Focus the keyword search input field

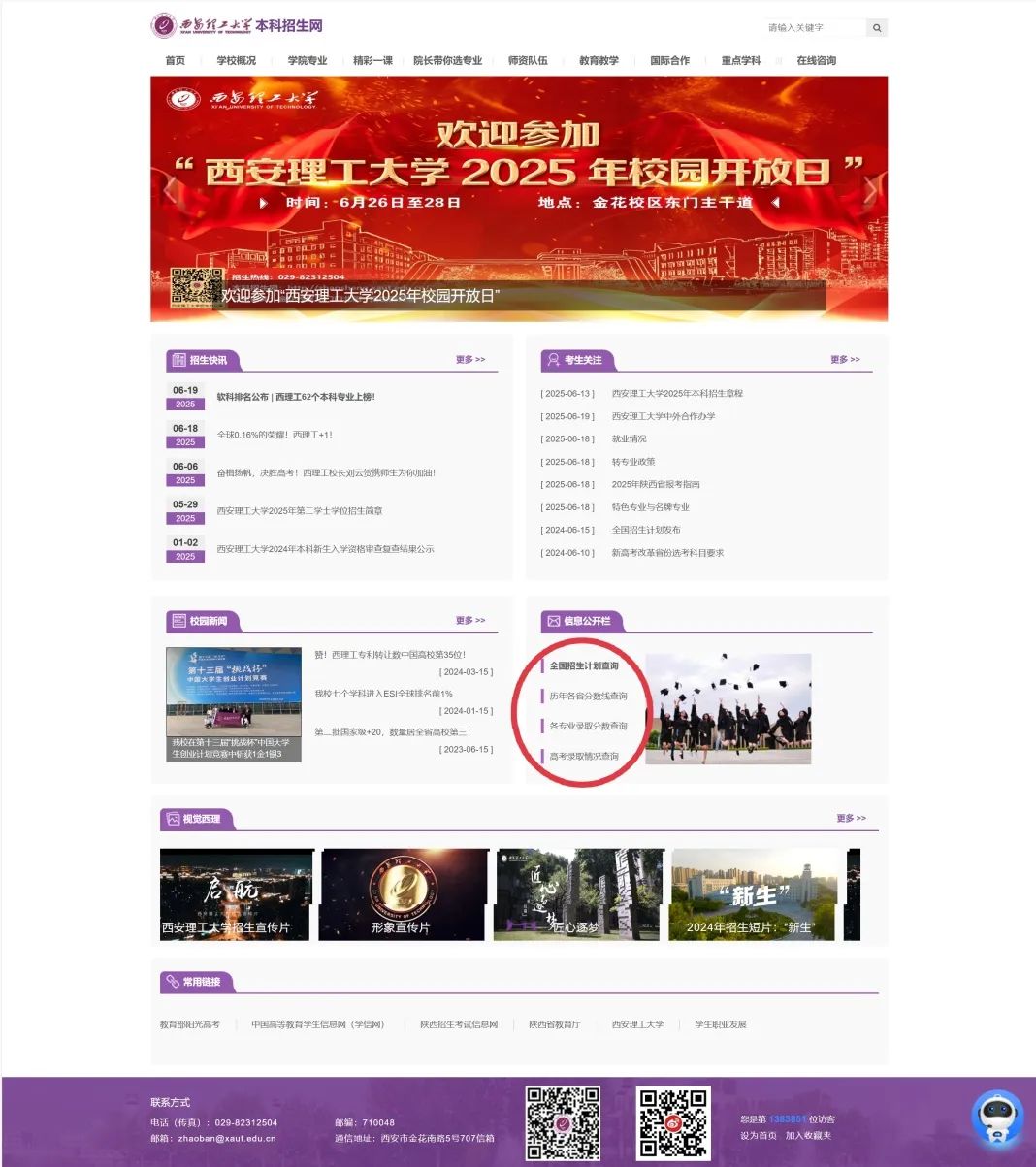pos(813,28)
